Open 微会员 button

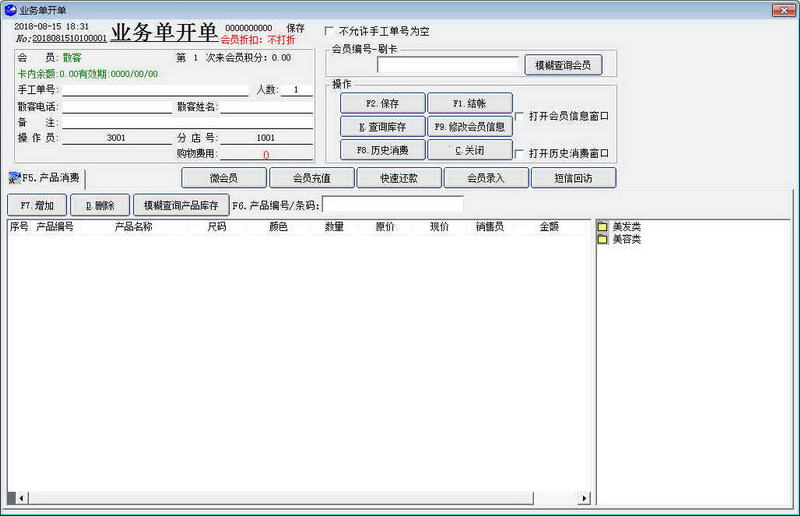point(224,178)
